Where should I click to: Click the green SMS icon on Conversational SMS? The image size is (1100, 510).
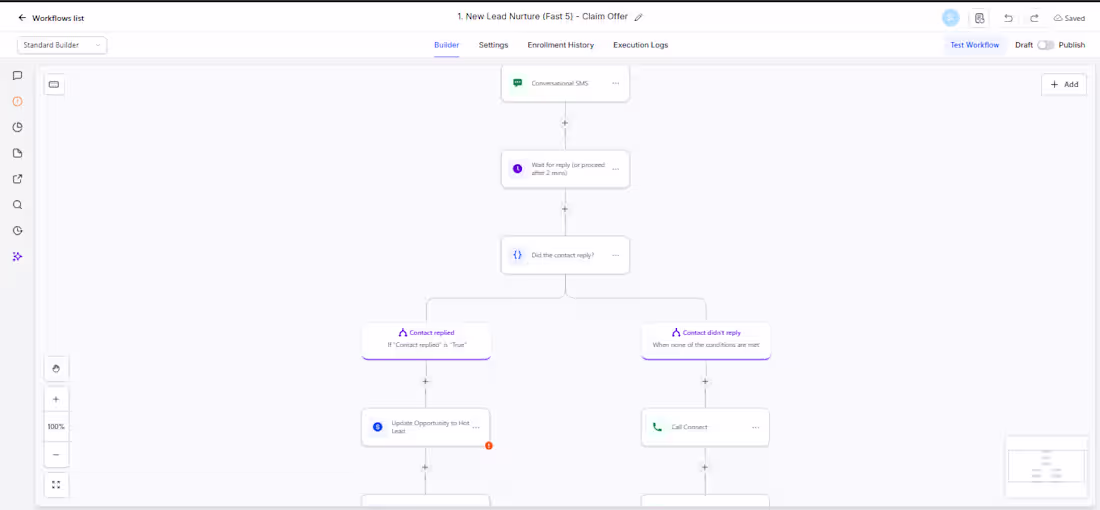pyautogui.click(x=518, y=83)
